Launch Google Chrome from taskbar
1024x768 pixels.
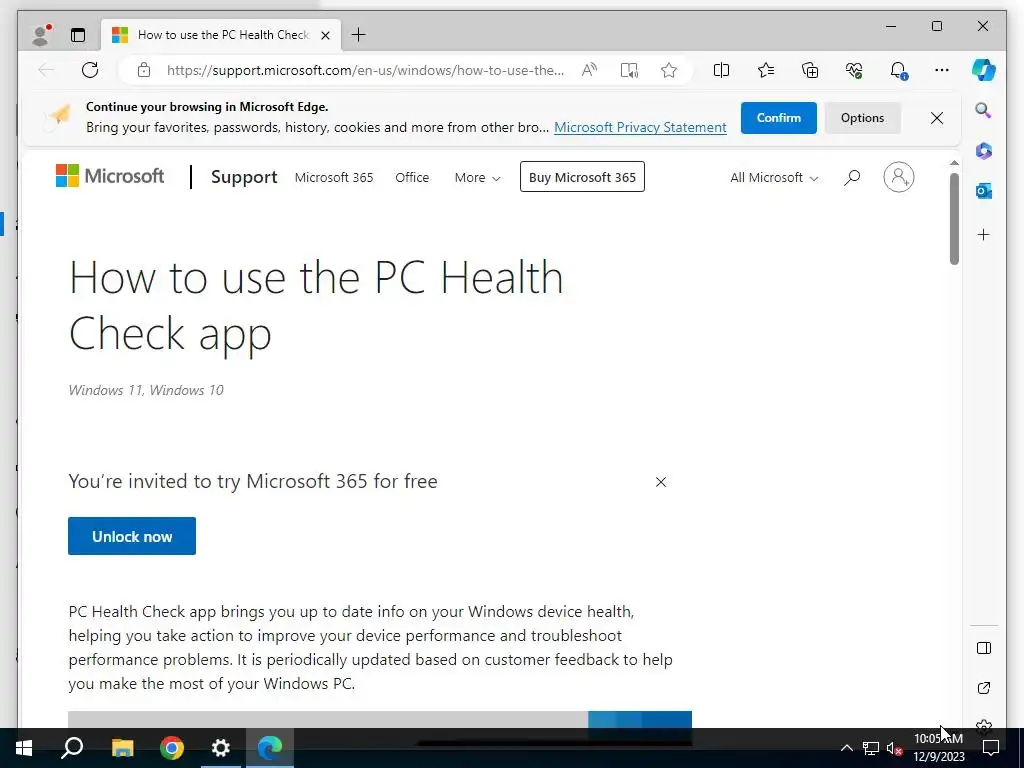click(x=172, y=748)
